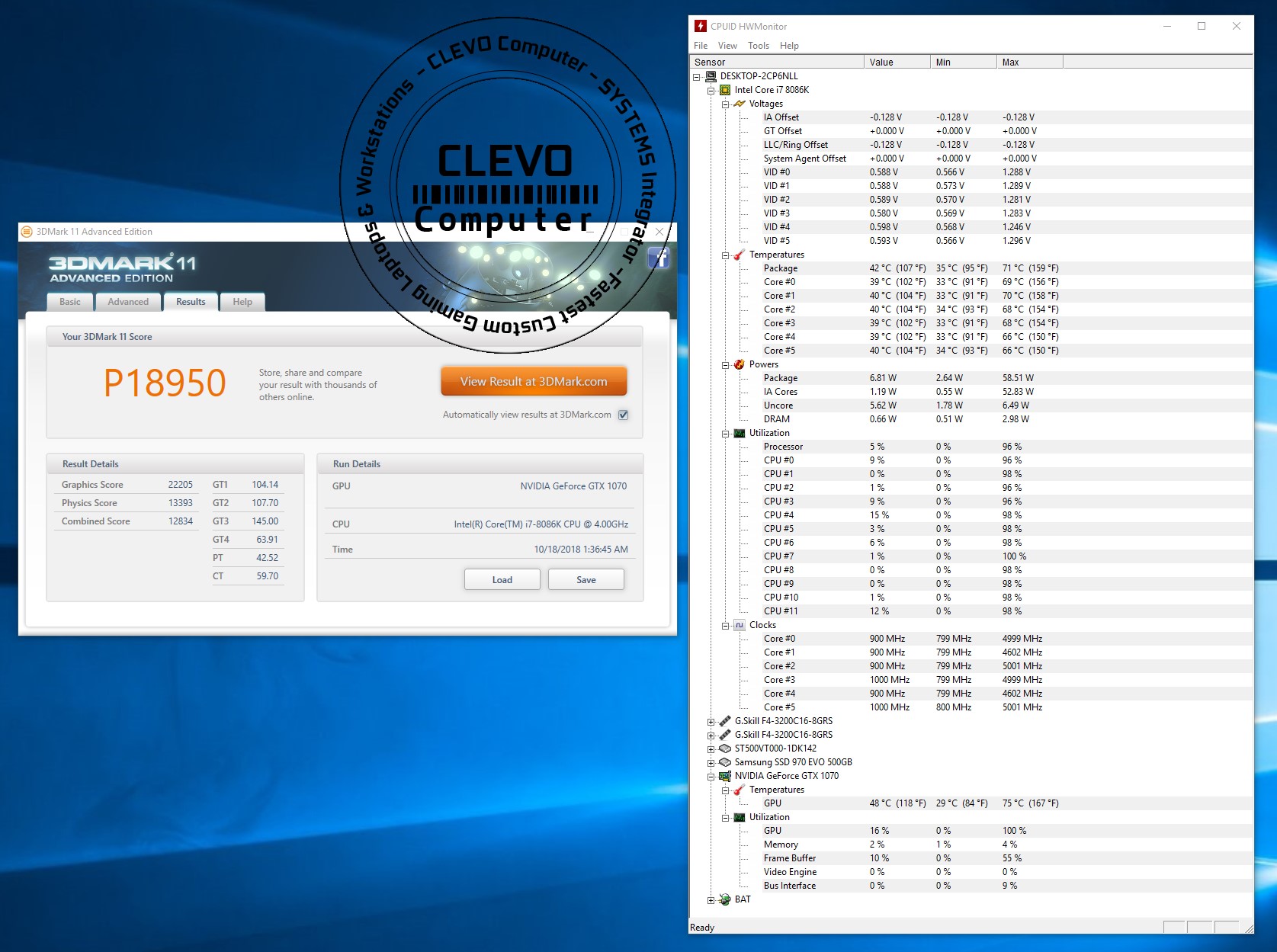
Task: Click the BAT battery icon
Action: pyautogui.click(x=725, y=899)
